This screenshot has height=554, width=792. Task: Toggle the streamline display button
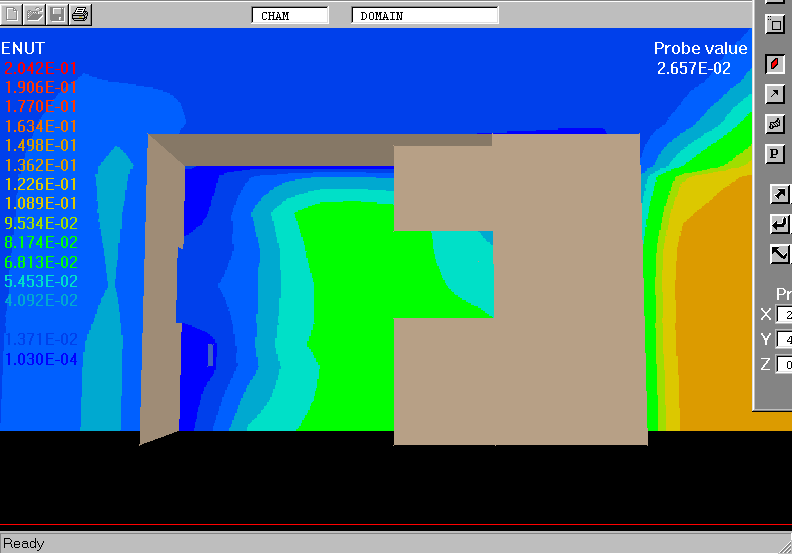tap(775, 124)
